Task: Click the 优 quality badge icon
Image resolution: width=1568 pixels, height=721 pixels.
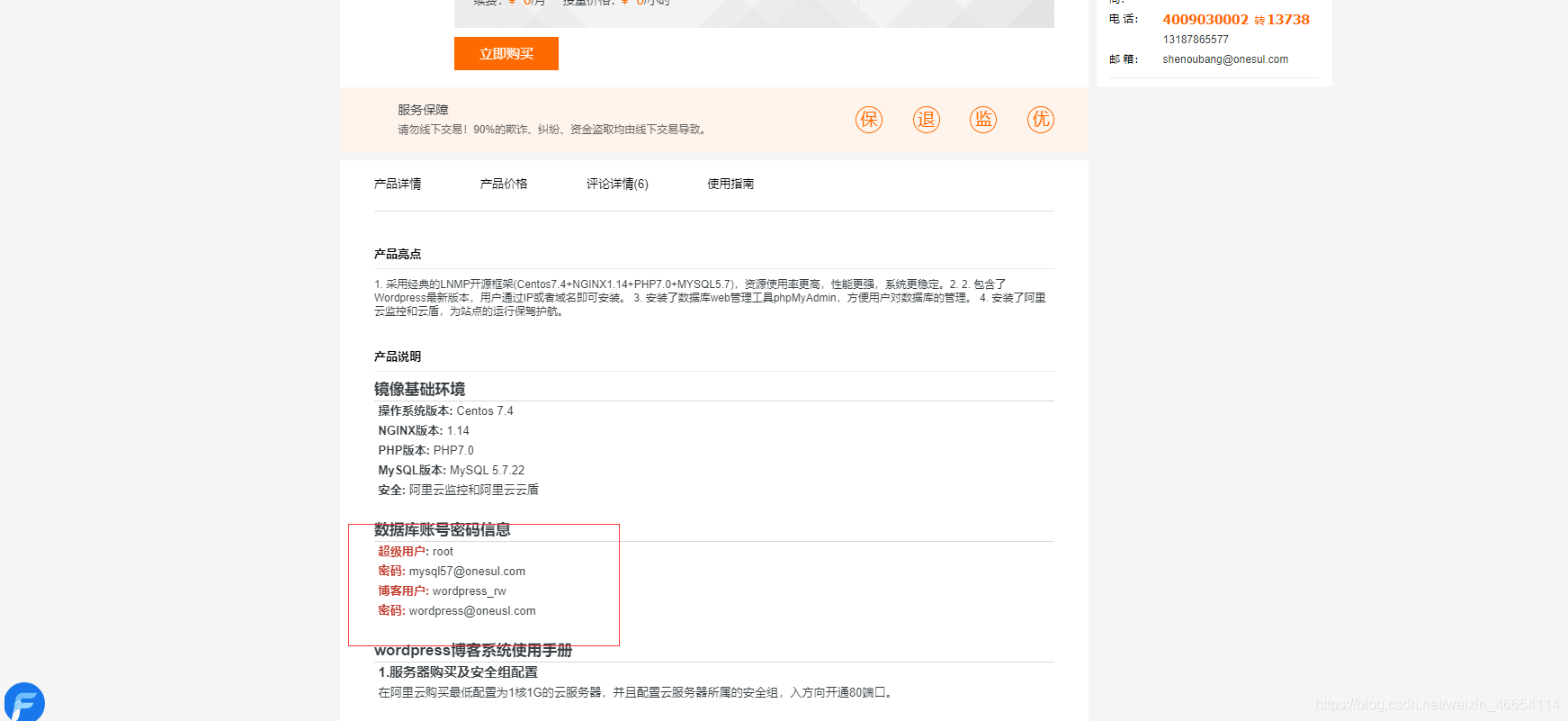Action: pos(1041,120)
